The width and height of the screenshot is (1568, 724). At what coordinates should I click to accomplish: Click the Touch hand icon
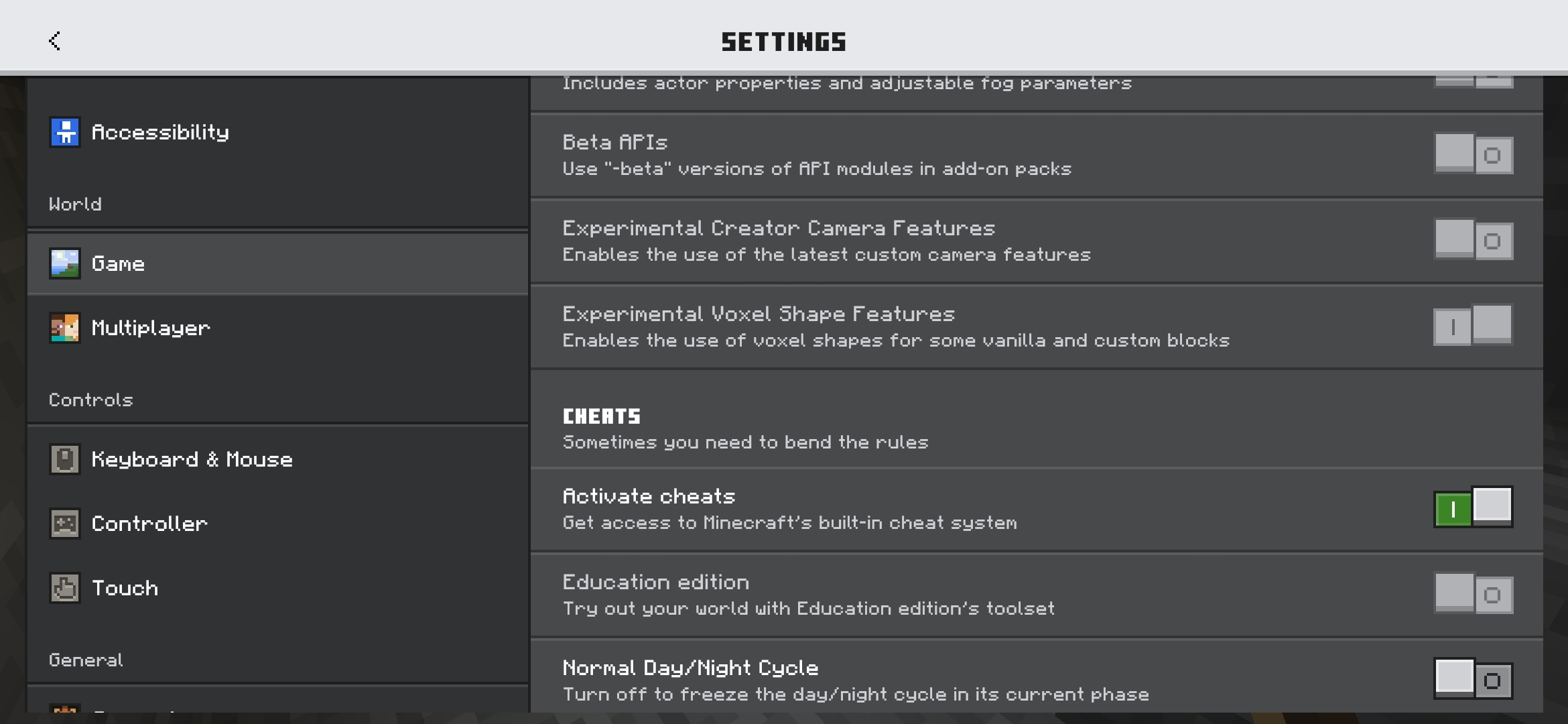point(65,588)
